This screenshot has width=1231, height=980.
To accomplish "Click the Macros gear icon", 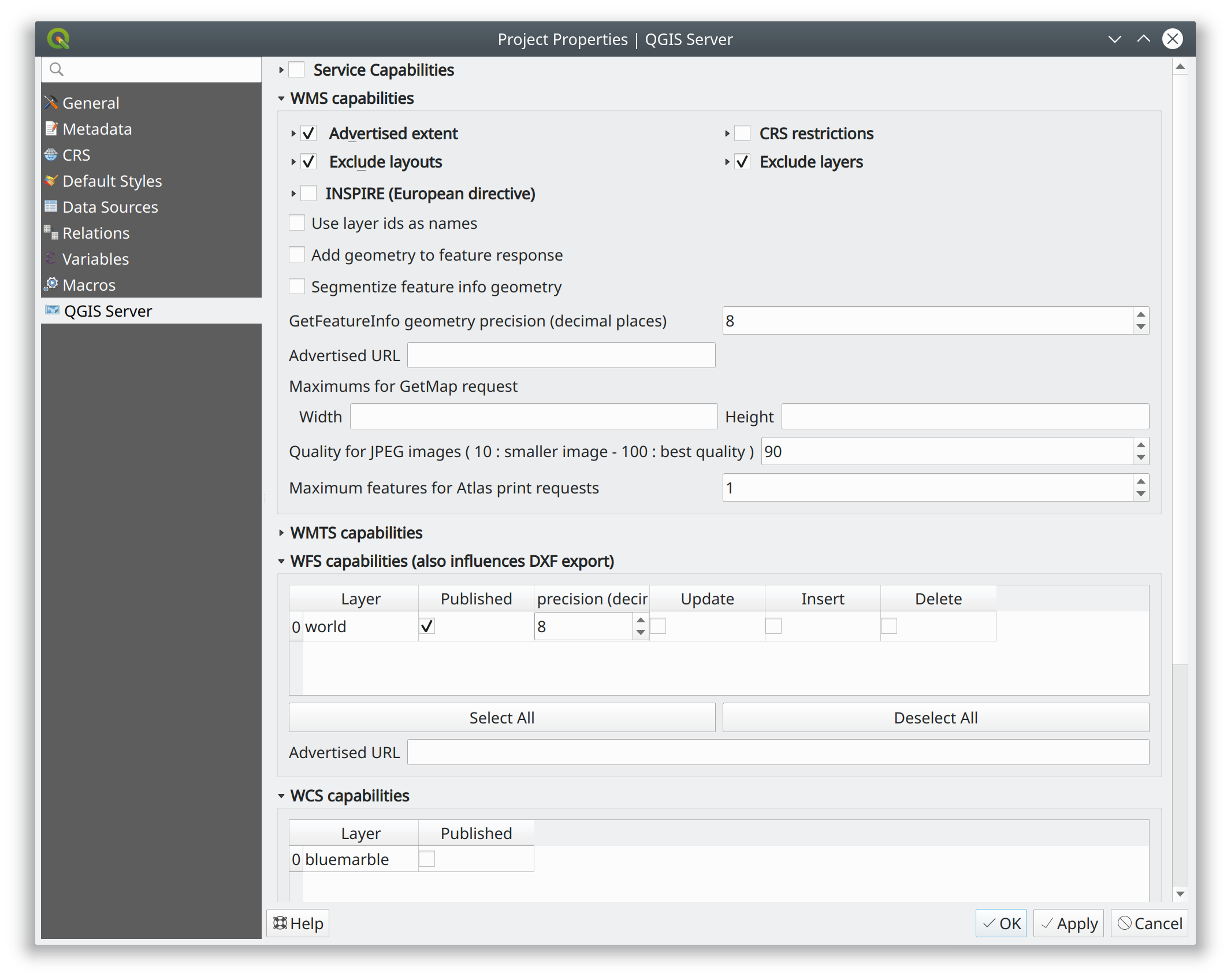I will point(51,284).
